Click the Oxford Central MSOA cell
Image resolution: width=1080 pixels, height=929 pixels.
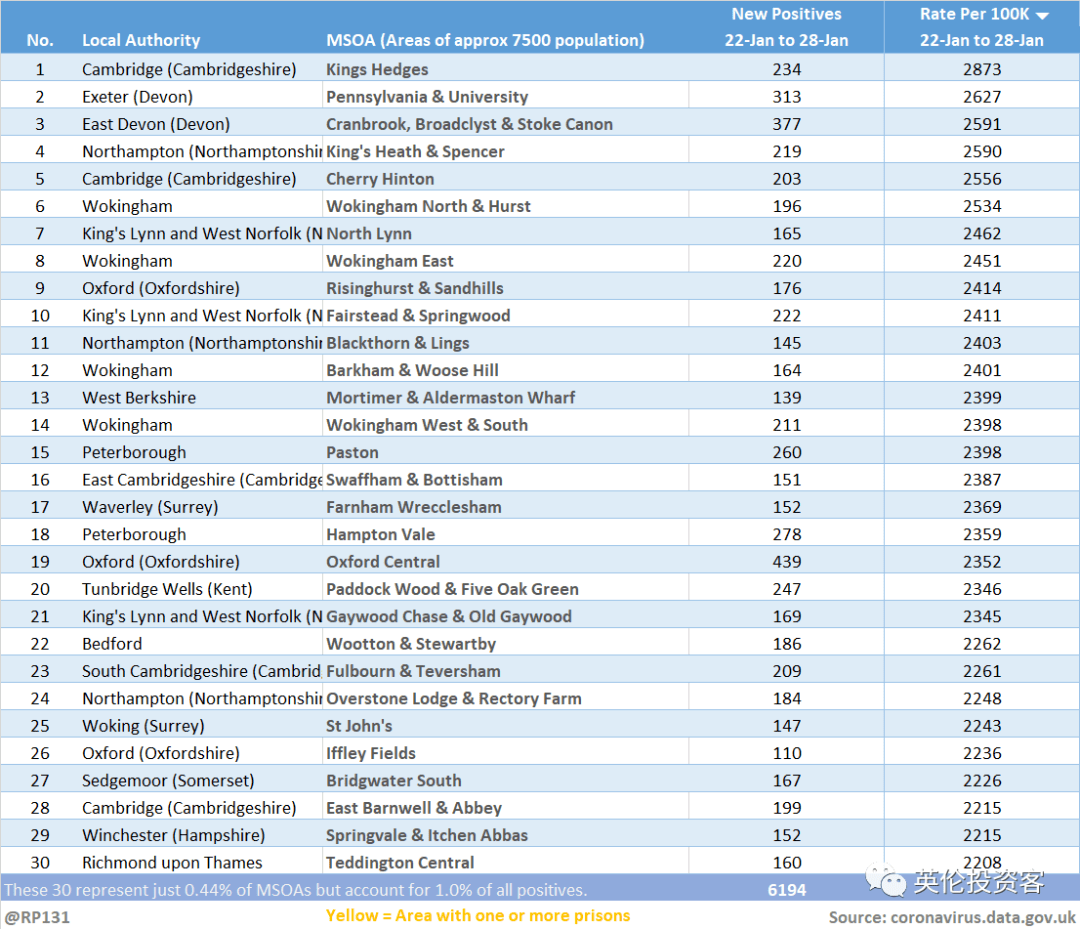tap(383, 562)
